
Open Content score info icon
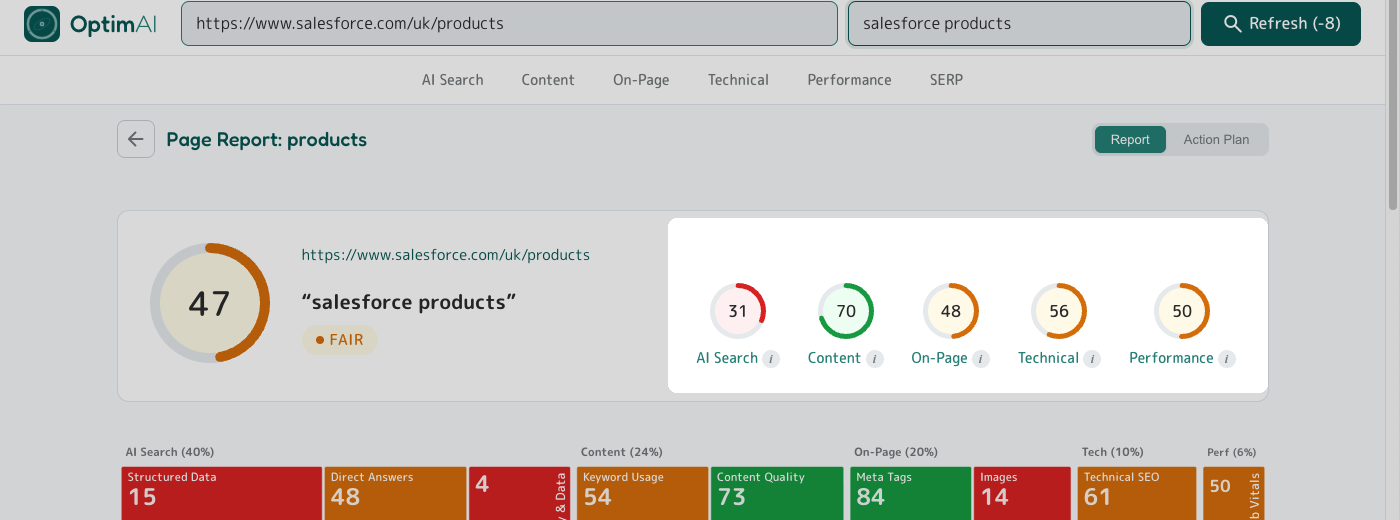point(875,359)
